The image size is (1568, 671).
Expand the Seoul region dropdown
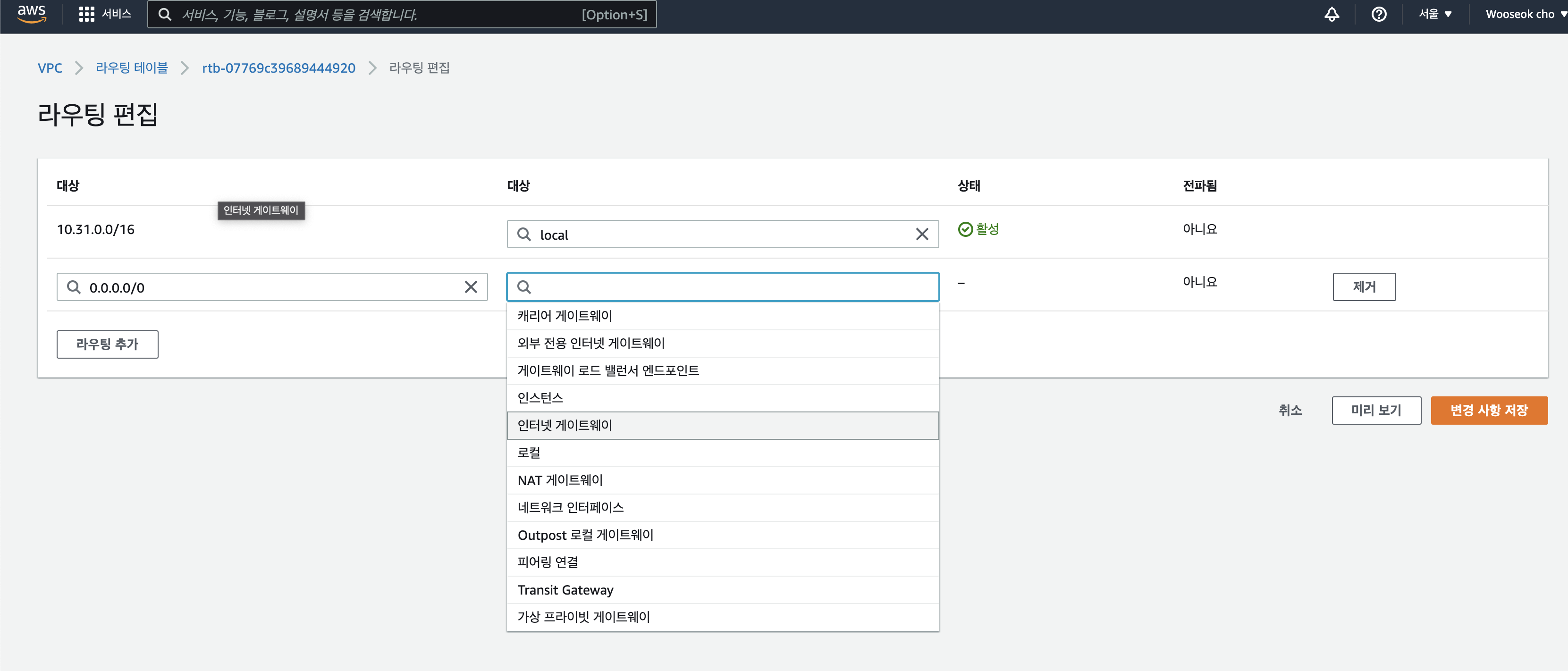tap(1435, 14)
